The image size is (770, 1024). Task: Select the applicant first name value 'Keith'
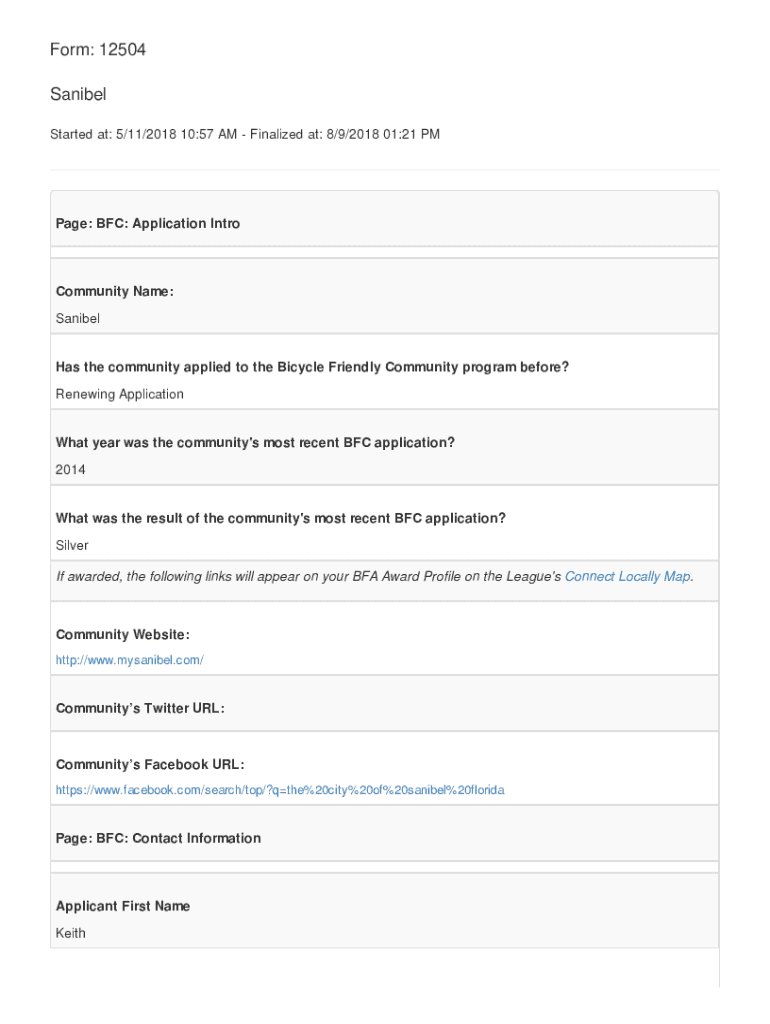pos(71,933)
